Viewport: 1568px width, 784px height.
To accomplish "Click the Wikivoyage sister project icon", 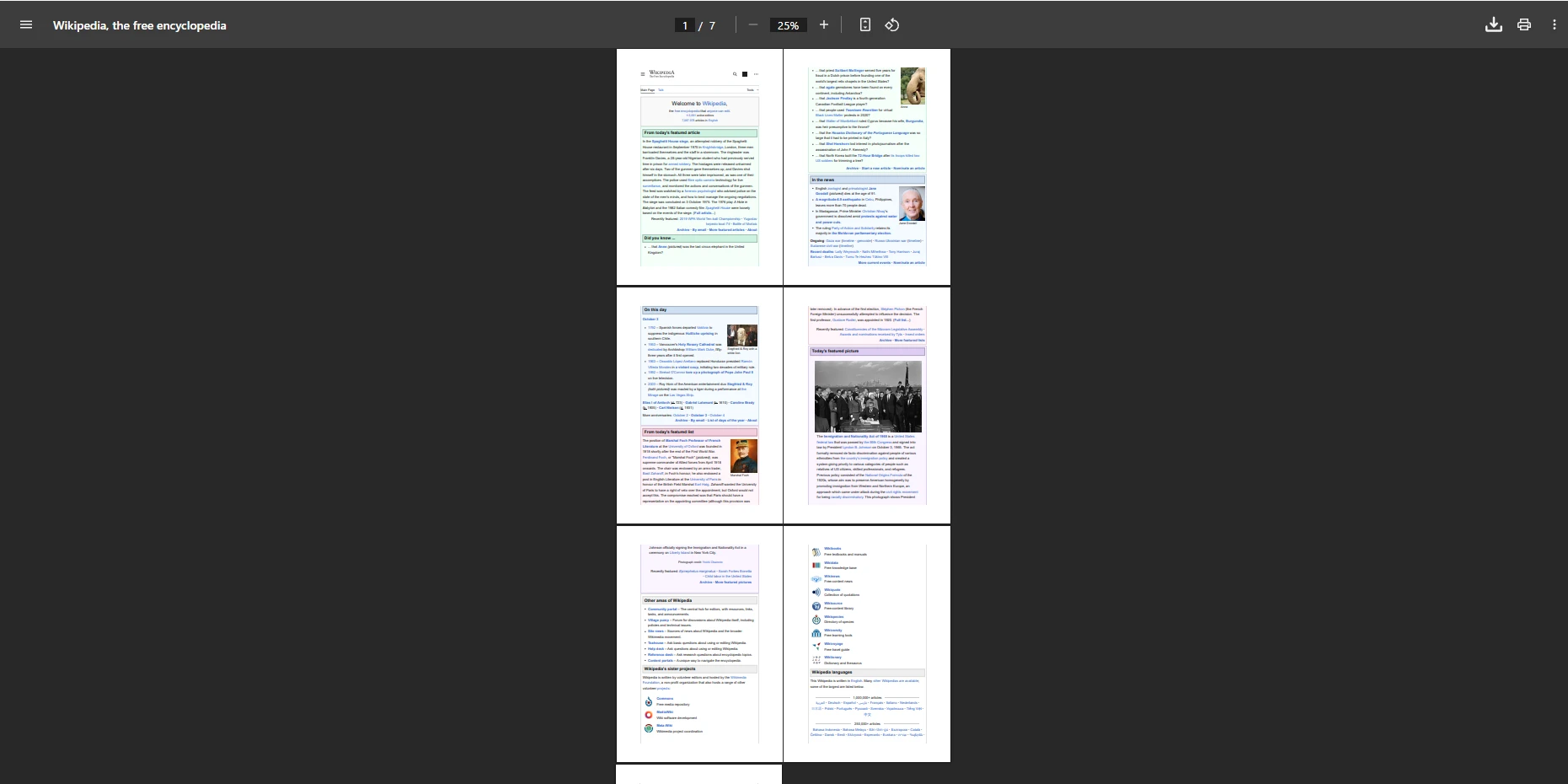I will pyautogui.click(x=816, y=647).
